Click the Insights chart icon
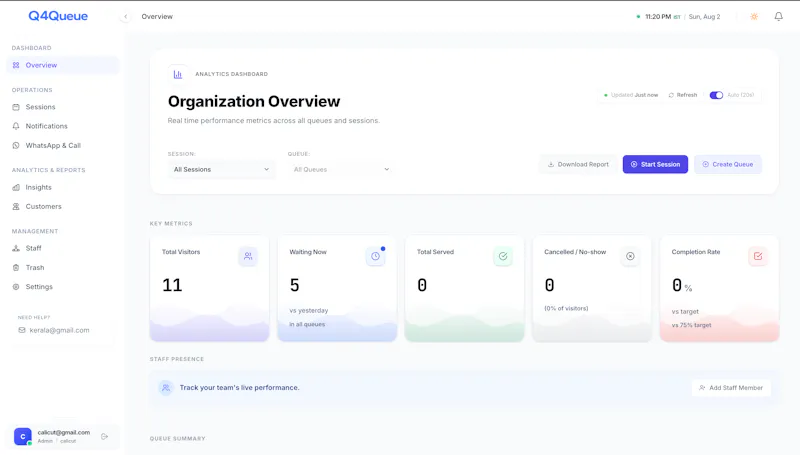This screenshot has height=455, width=800. click(x=16, y=187)
